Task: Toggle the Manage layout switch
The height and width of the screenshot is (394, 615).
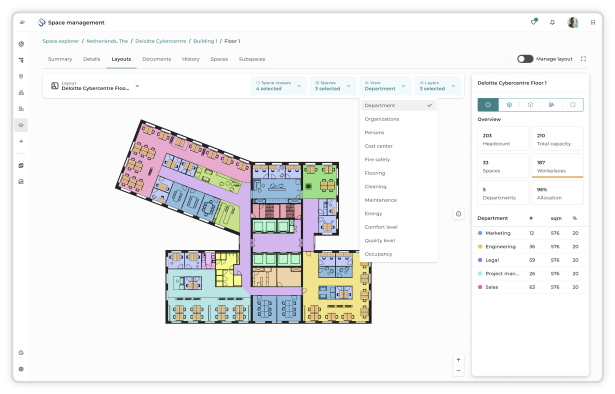Action: tap(525, 59)
